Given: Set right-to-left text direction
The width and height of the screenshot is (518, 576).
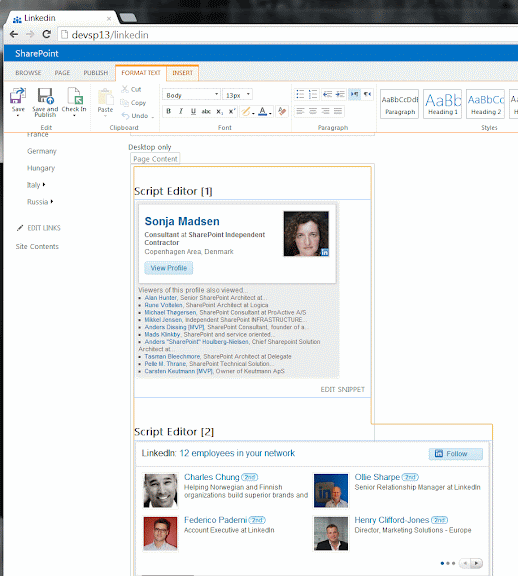Looking at the screenshot, I should 367,94.
